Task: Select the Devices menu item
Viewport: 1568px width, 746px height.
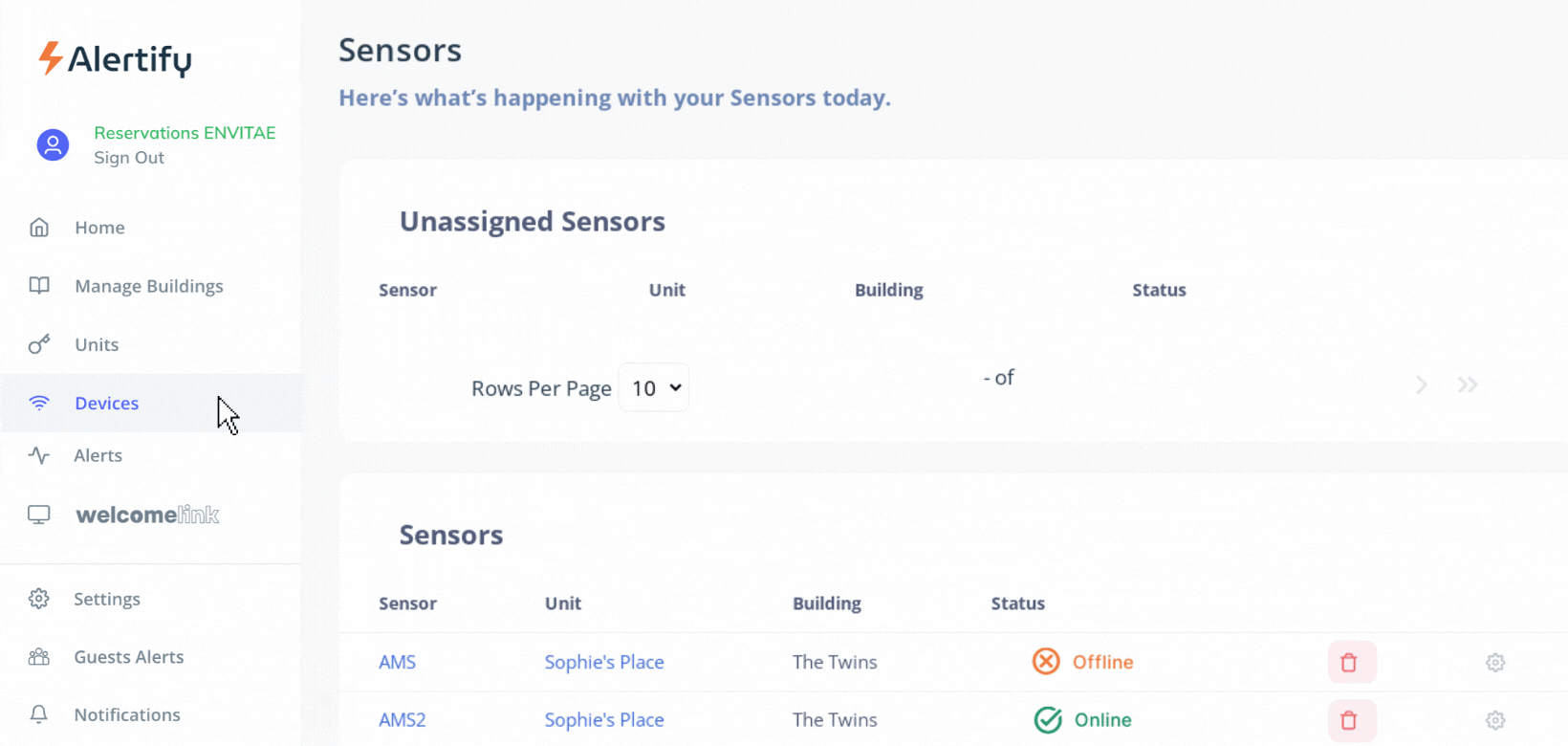Action: [106, 403]
